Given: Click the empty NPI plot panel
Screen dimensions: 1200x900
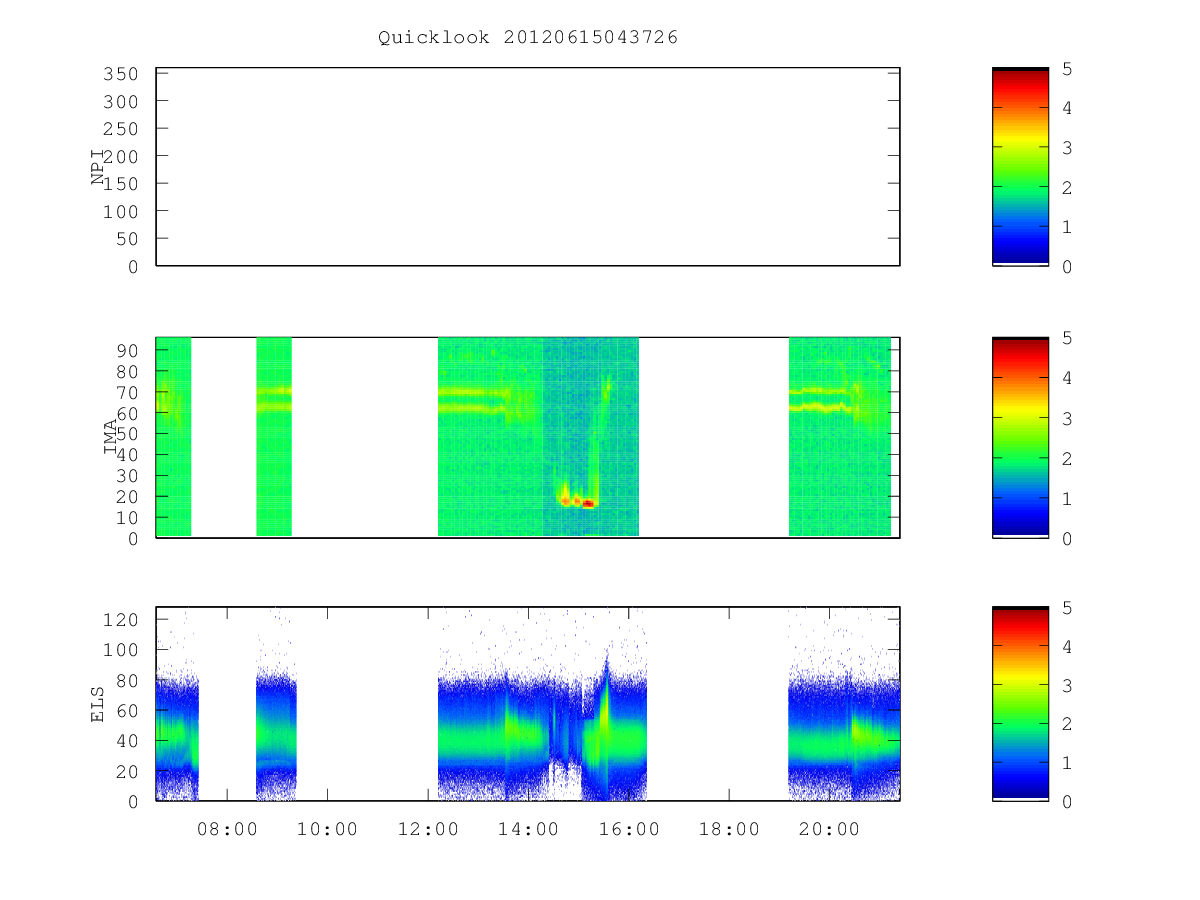Looking at the screenshot, I should 528,167.
